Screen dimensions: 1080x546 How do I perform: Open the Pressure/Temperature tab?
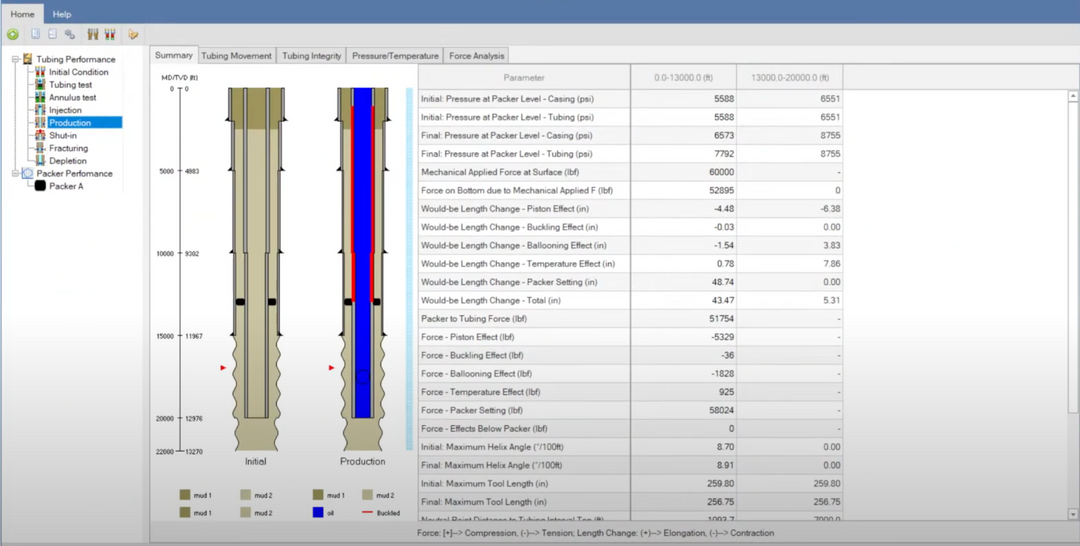click(x=395, y=56)
